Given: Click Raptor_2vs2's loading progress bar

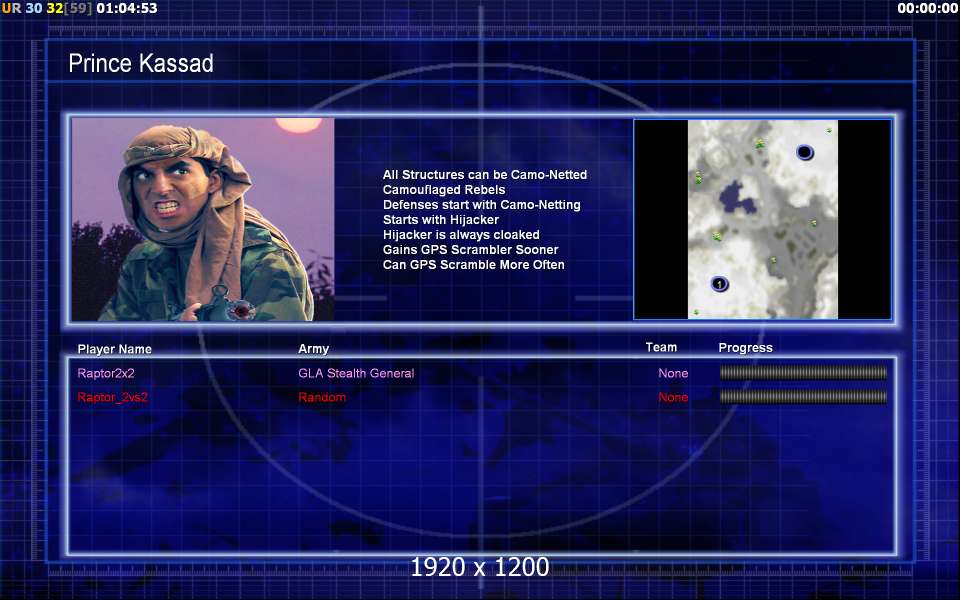Looking at the screenshot, I should [x=803, y=396].
